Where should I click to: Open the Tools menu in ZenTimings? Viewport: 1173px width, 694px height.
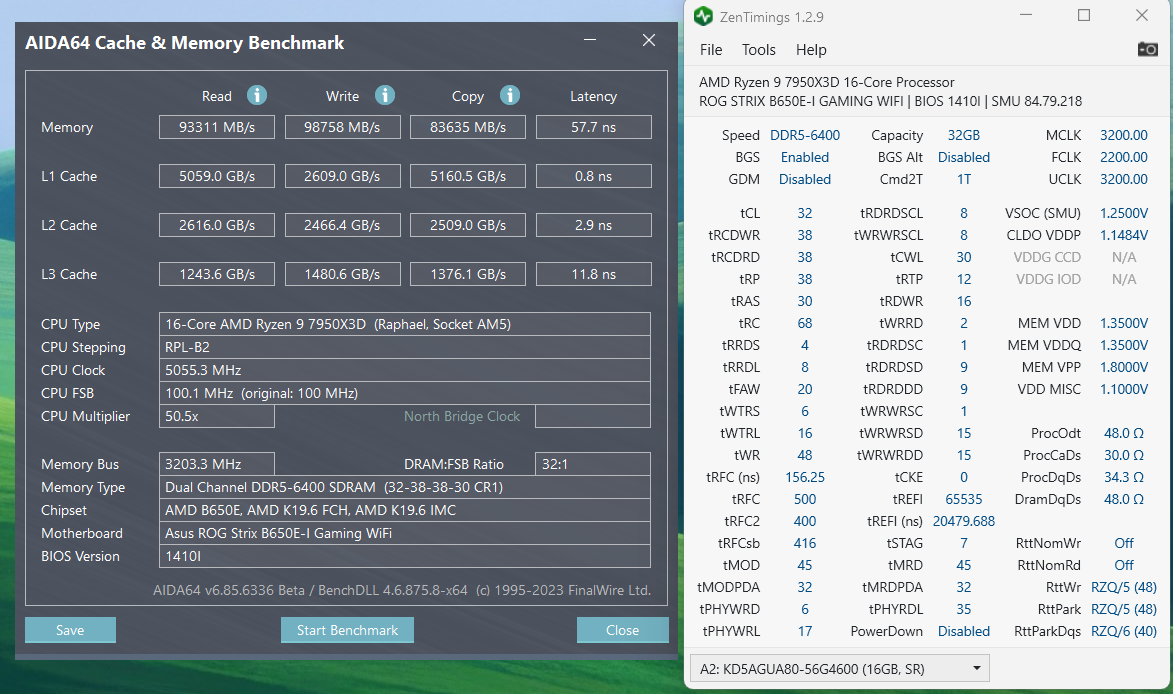[759, 49]
